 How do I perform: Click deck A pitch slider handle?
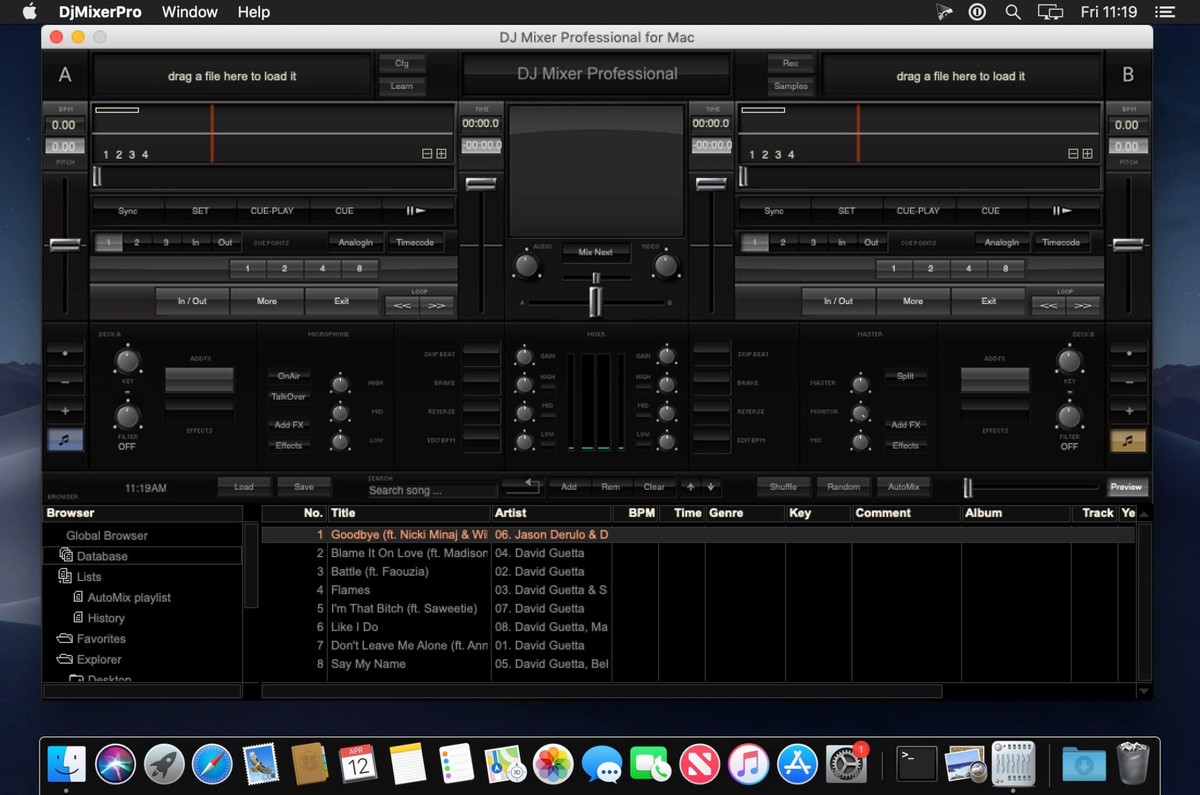(65, 245)
